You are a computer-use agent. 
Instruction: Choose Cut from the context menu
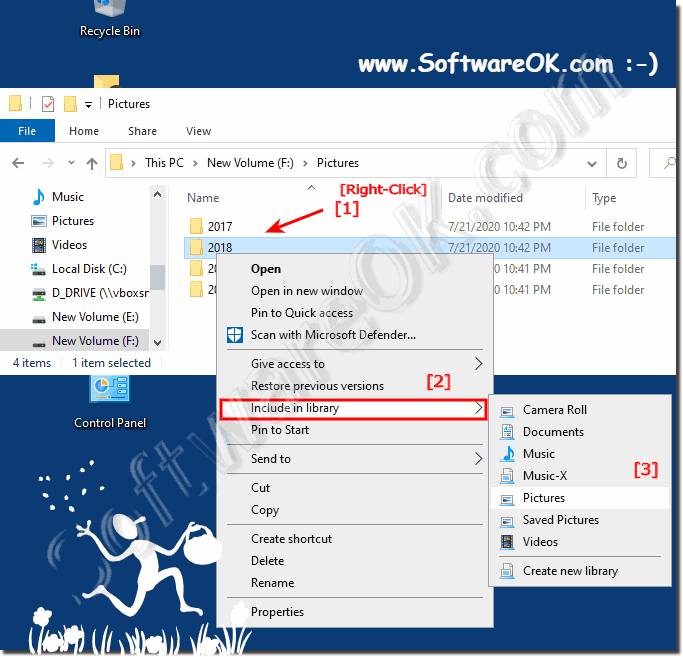click(355, 488)
